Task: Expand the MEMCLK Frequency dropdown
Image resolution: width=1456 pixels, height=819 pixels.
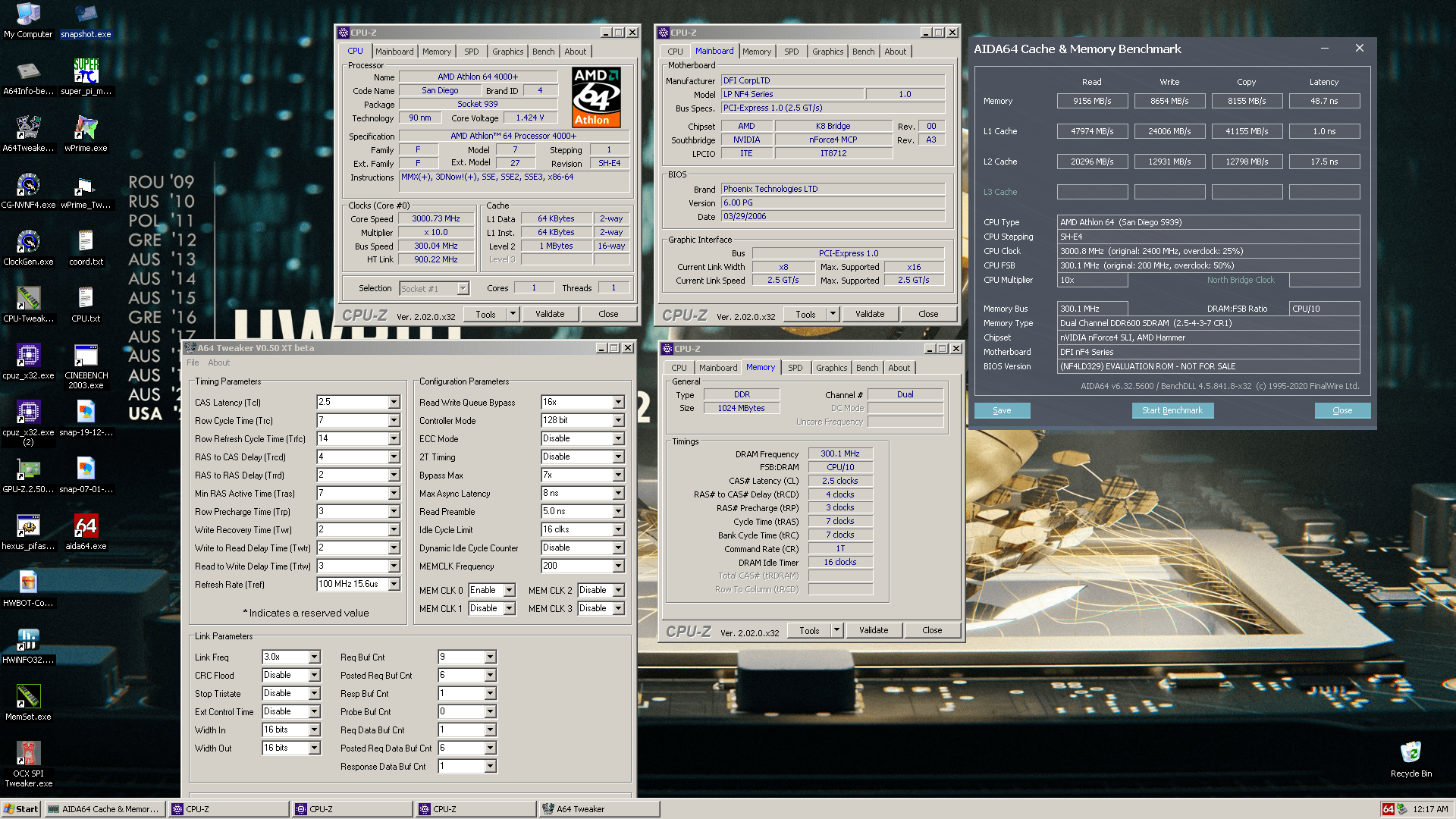Action: (619, 566)
